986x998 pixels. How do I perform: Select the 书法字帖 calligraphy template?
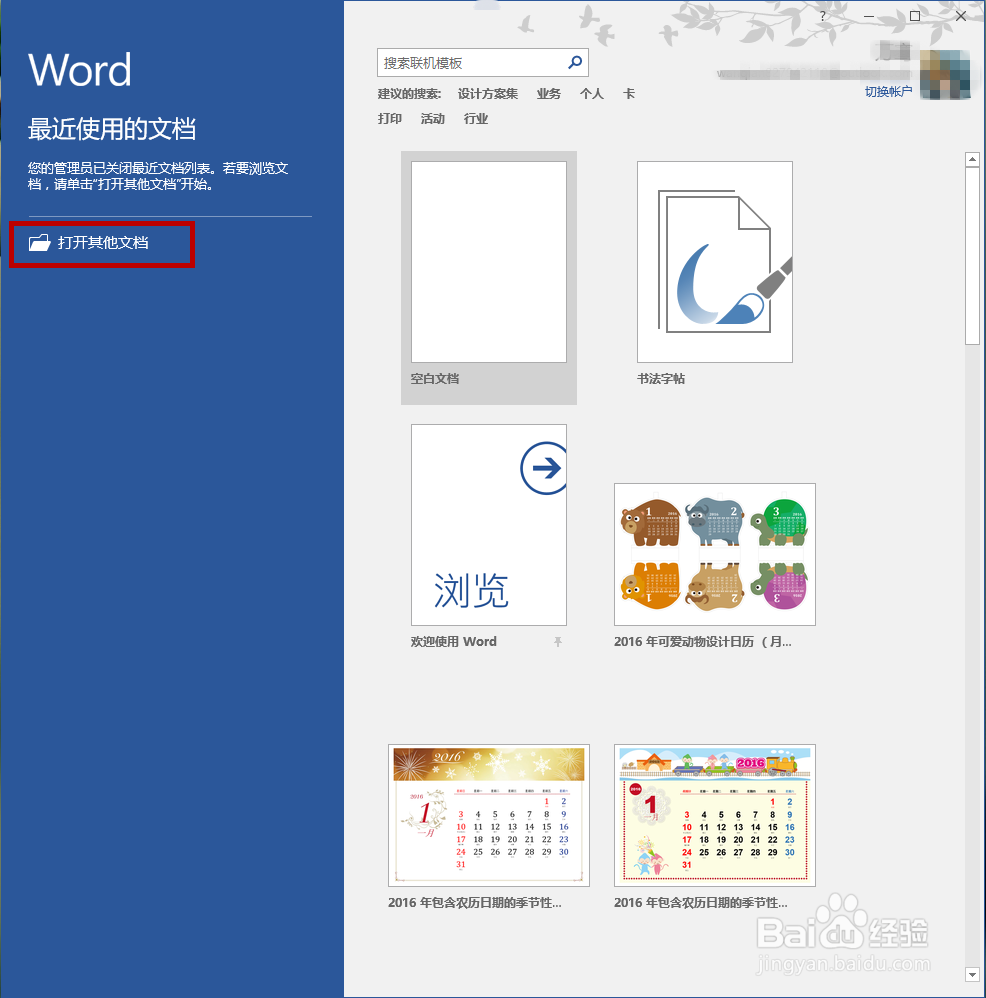715,274
